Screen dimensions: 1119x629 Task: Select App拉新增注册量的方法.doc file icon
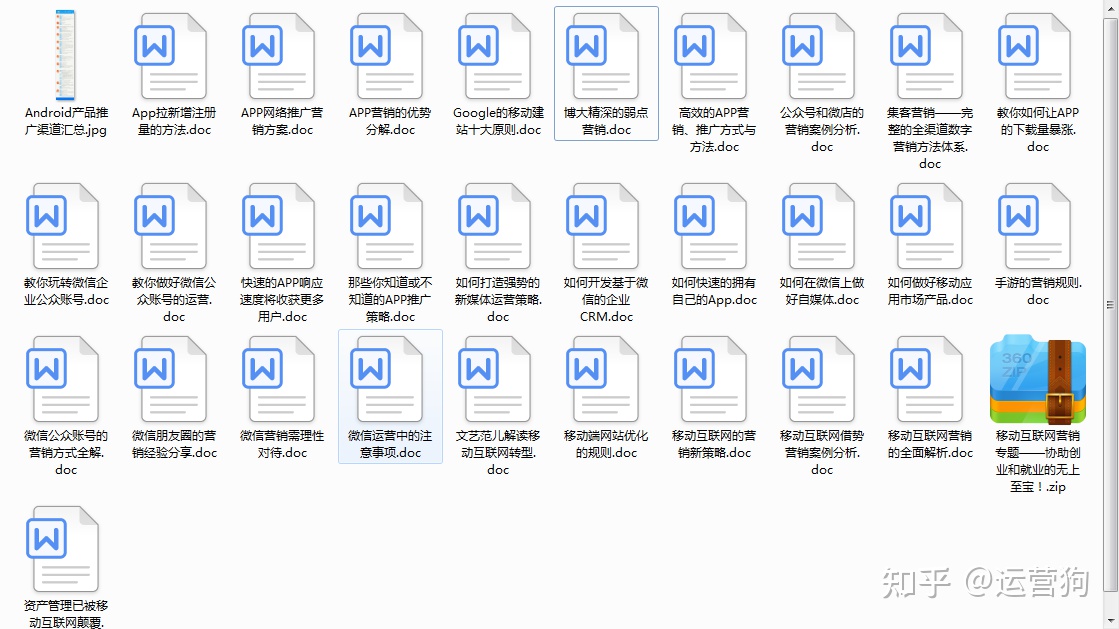171,56
